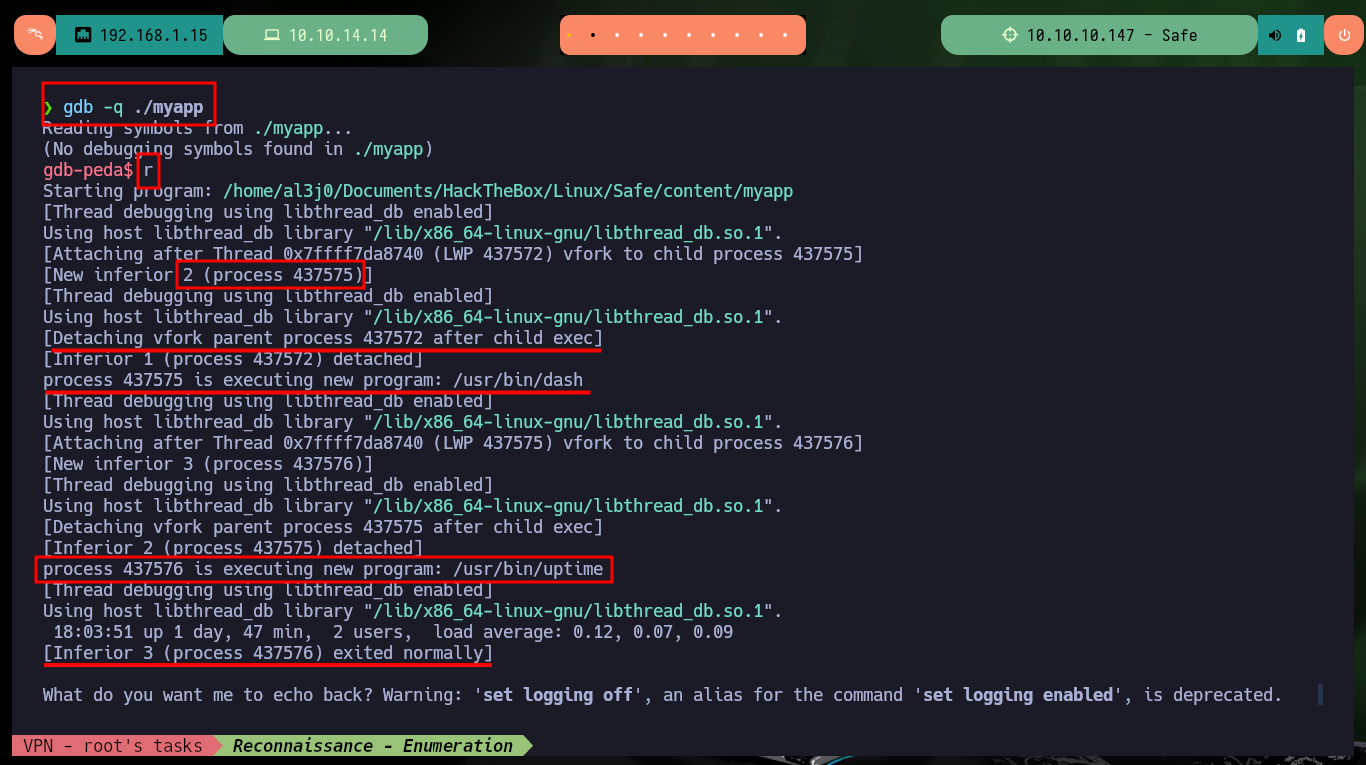
Task: Switch to the second workspace dot
Action: tap(593, 35)
